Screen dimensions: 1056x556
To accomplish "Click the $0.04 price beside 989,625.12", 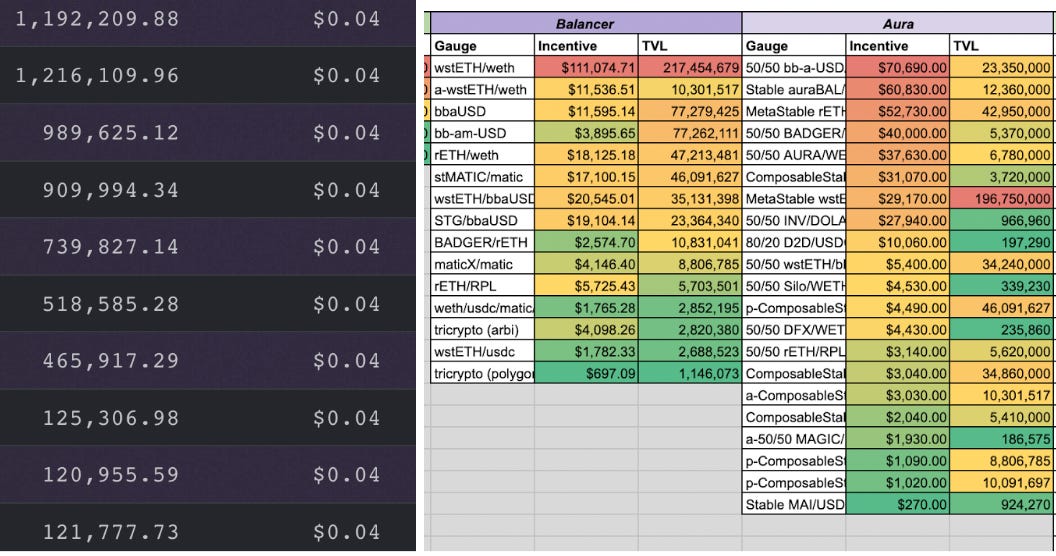I will pos(346,133).
